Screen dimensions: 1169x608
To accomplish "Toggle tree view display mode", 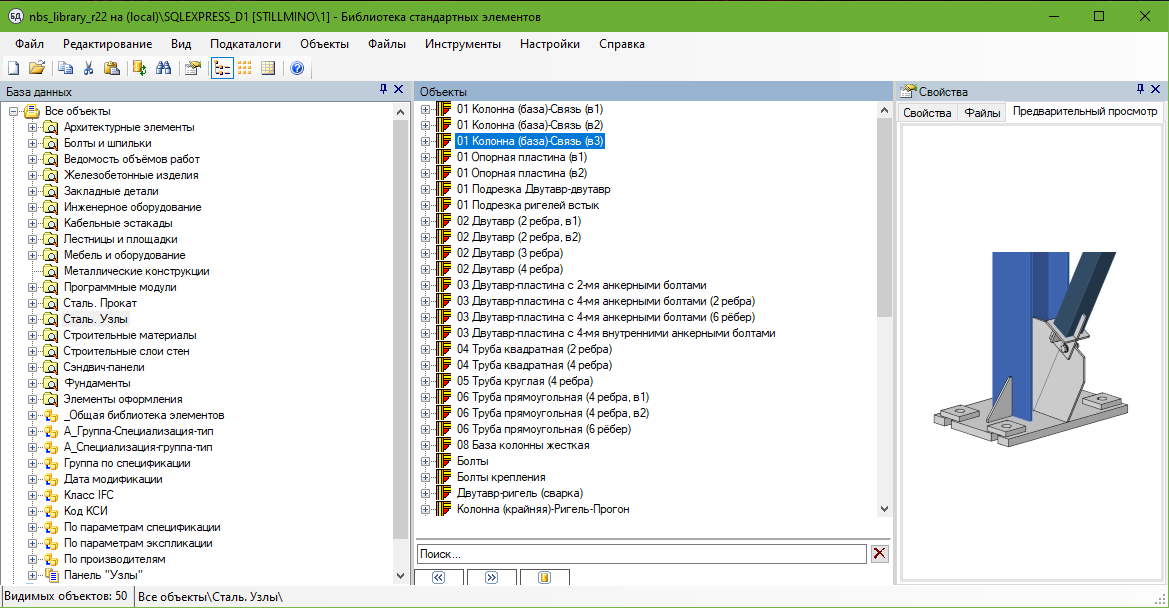I will 222,69.
